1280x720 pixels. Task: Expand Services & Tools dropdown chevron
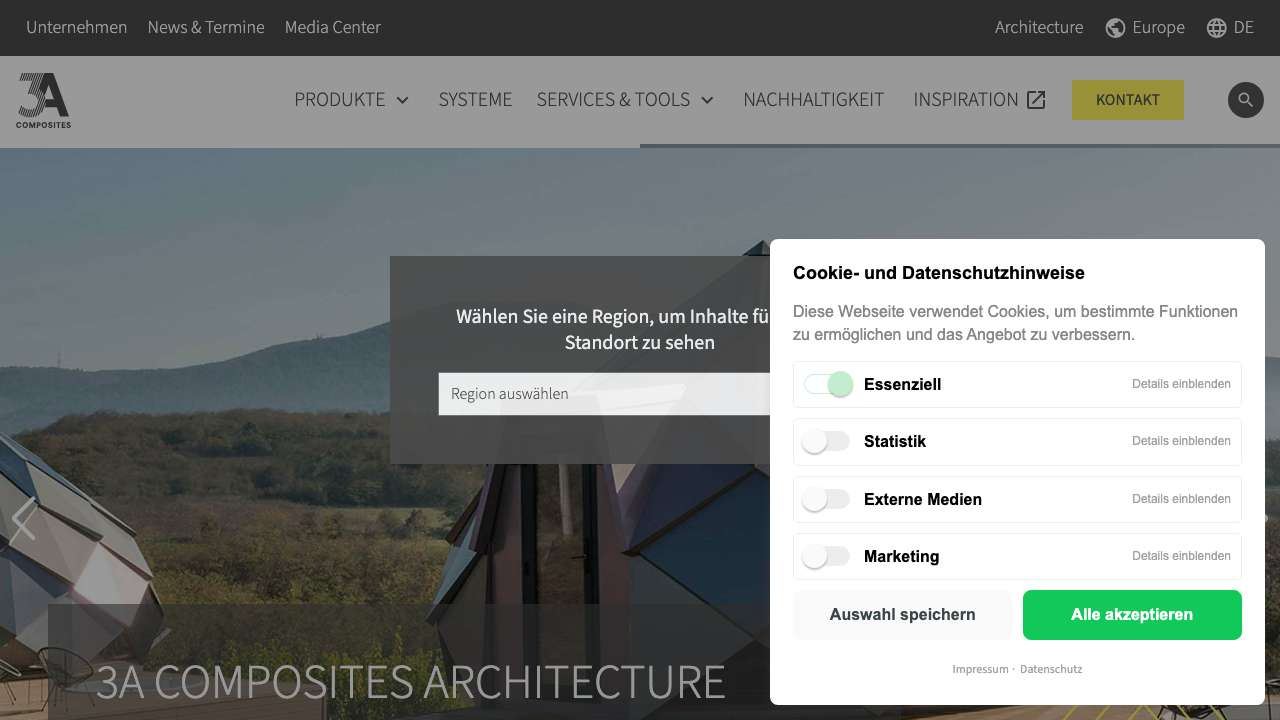tap(707, 100)
